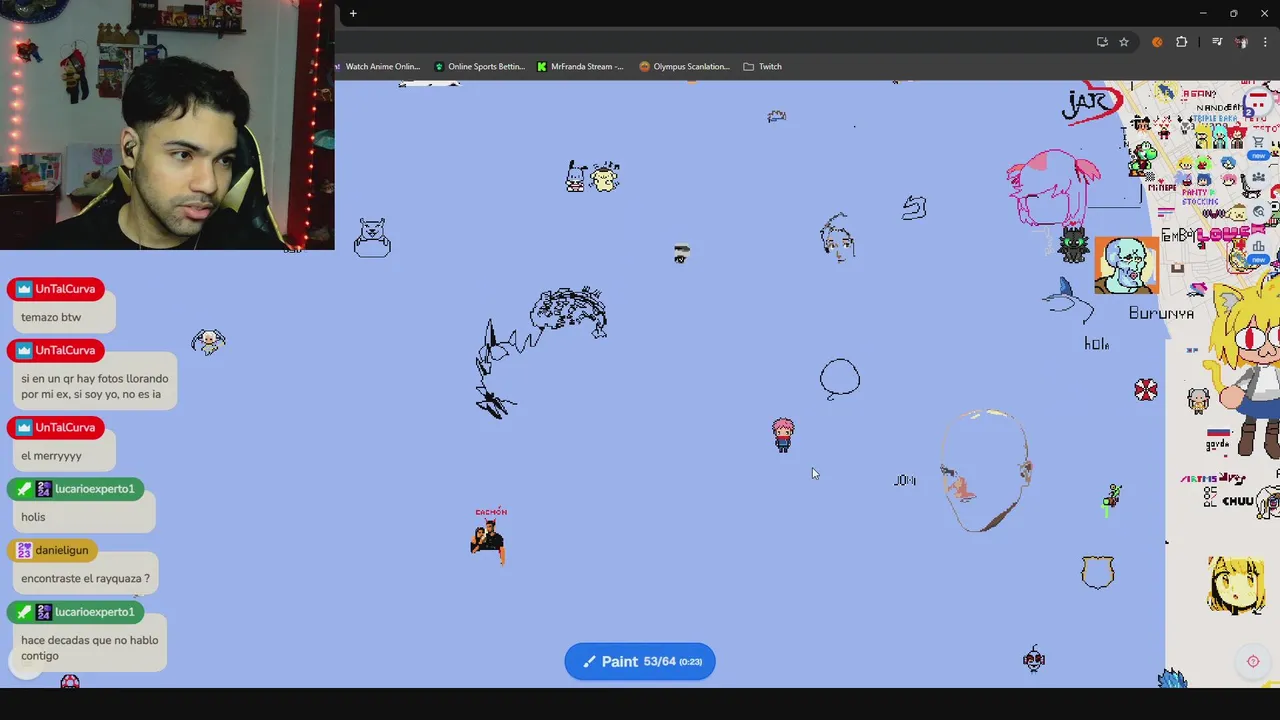Open the Chrome three-dot menu
This screenshot has width=1280, height=720.
click(1265, 42)
